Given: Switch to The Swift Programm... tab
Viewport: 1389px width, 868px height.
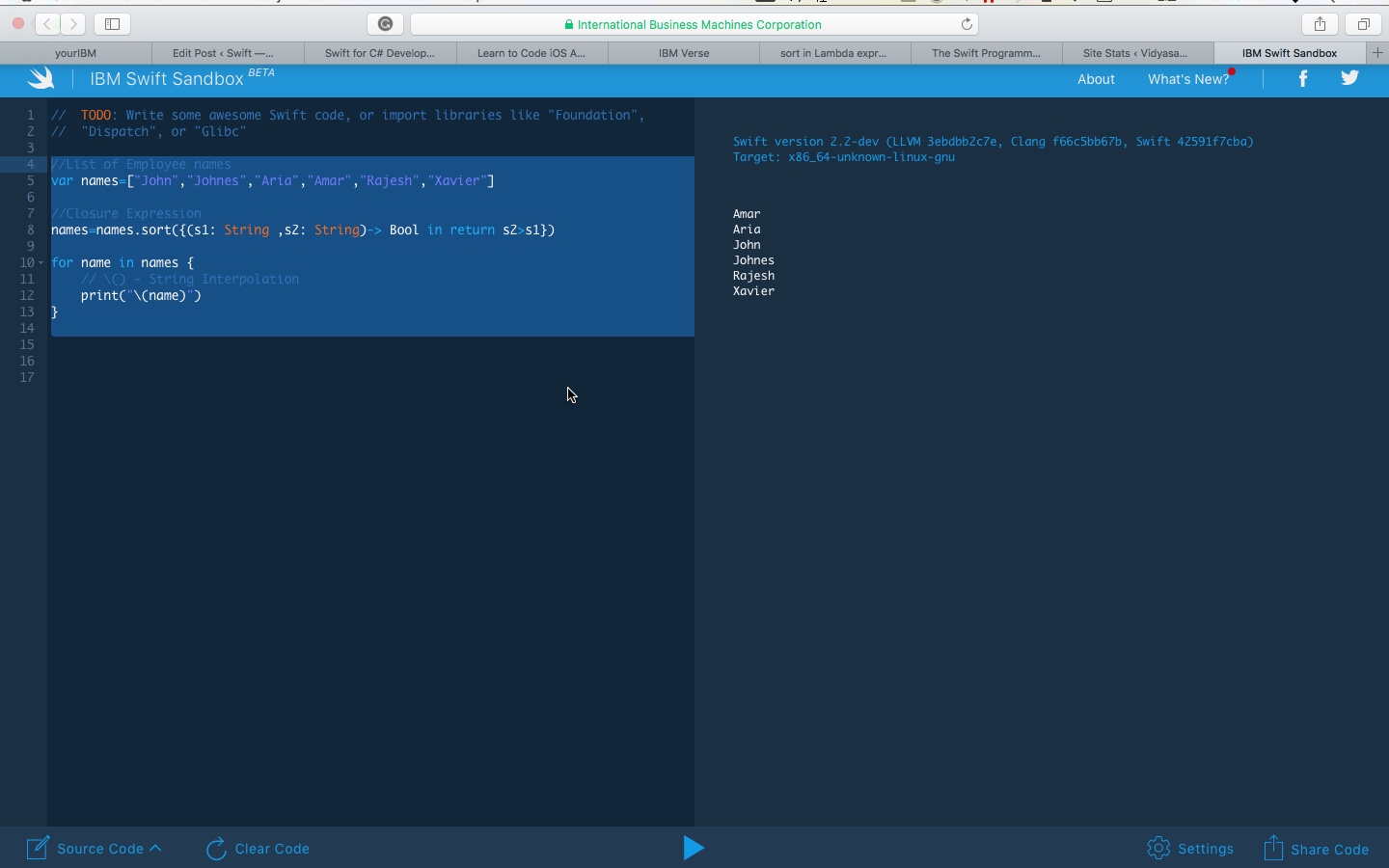Looking at the screenshot, I should pos(986,53).
